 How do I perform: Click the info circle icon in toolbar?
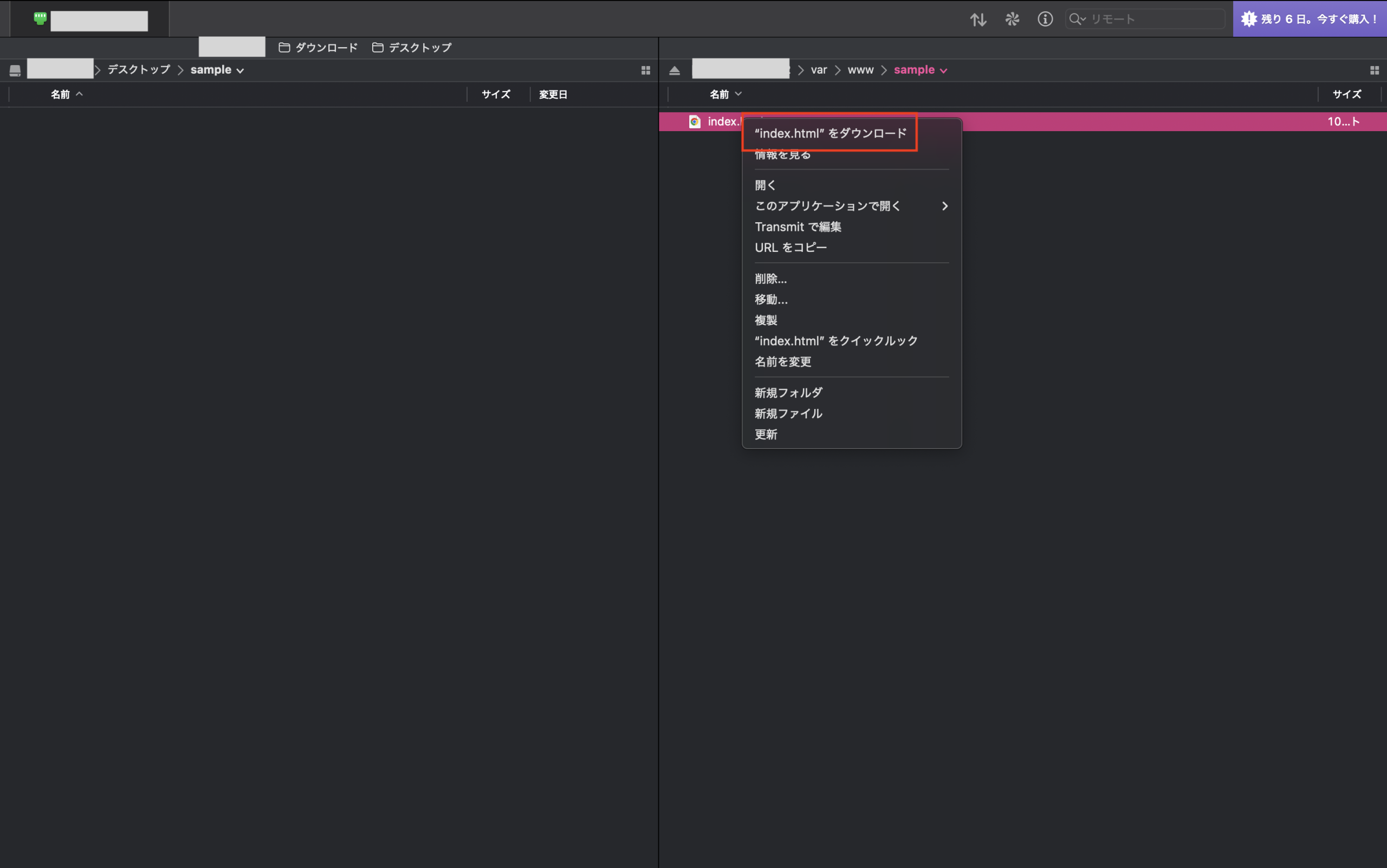(1045, 19)
